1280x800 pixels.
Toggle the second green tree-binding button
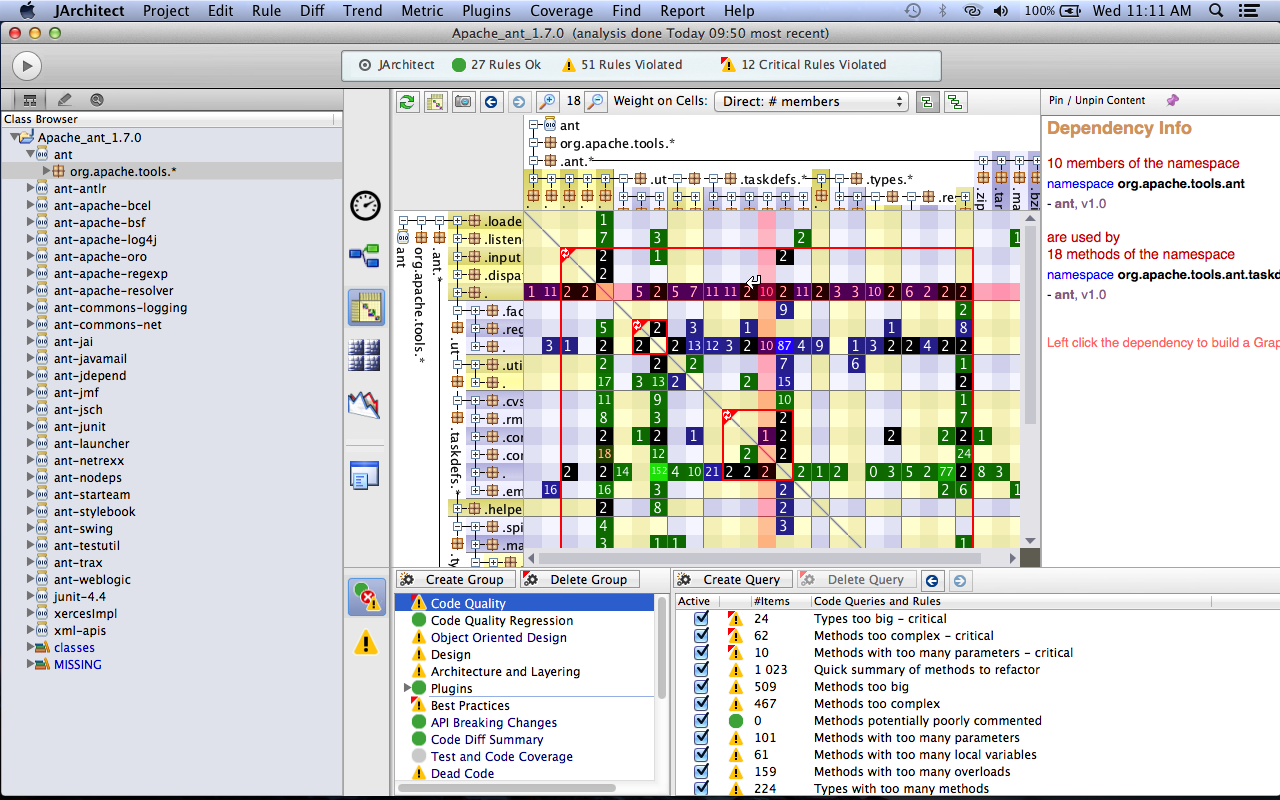coord(955,101)
